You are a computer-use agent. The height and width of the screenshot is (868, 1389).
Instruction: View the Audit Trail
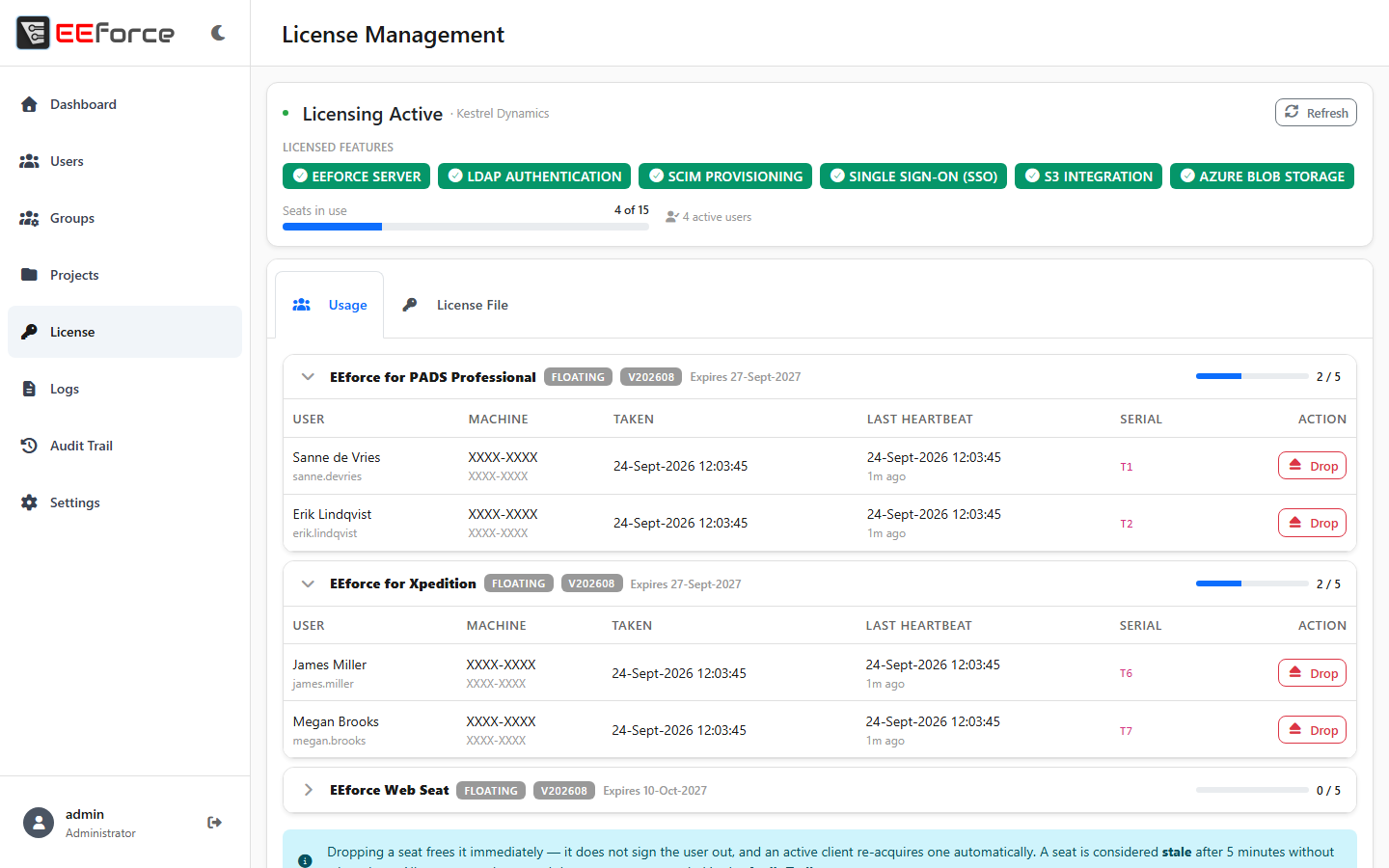click(124, 446)
